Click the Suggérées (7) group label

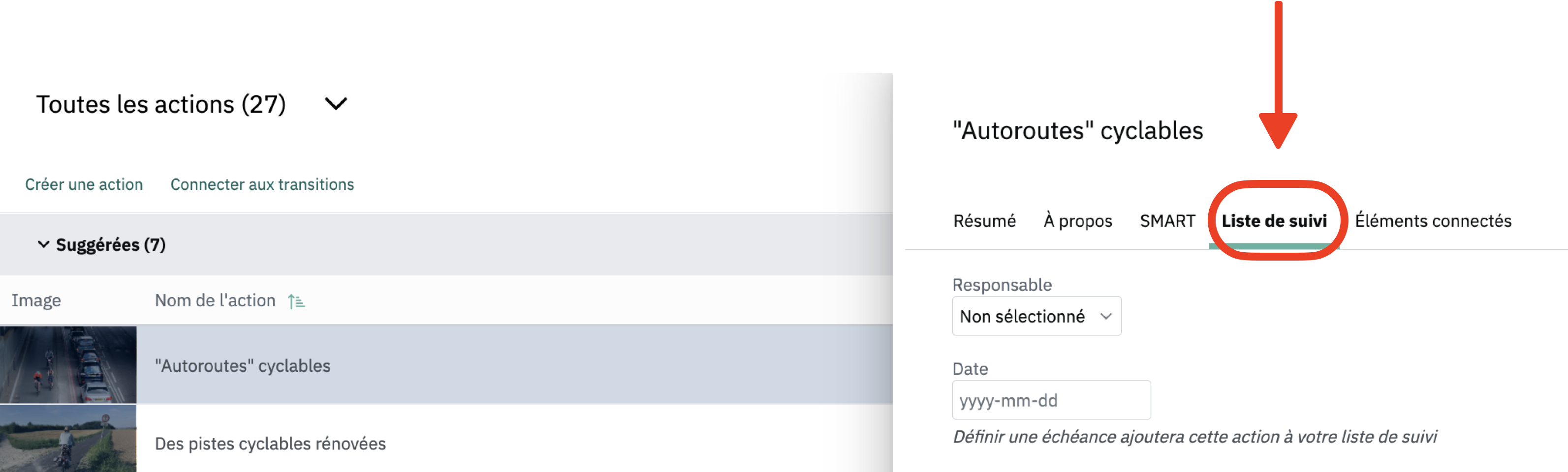[111, 244]
